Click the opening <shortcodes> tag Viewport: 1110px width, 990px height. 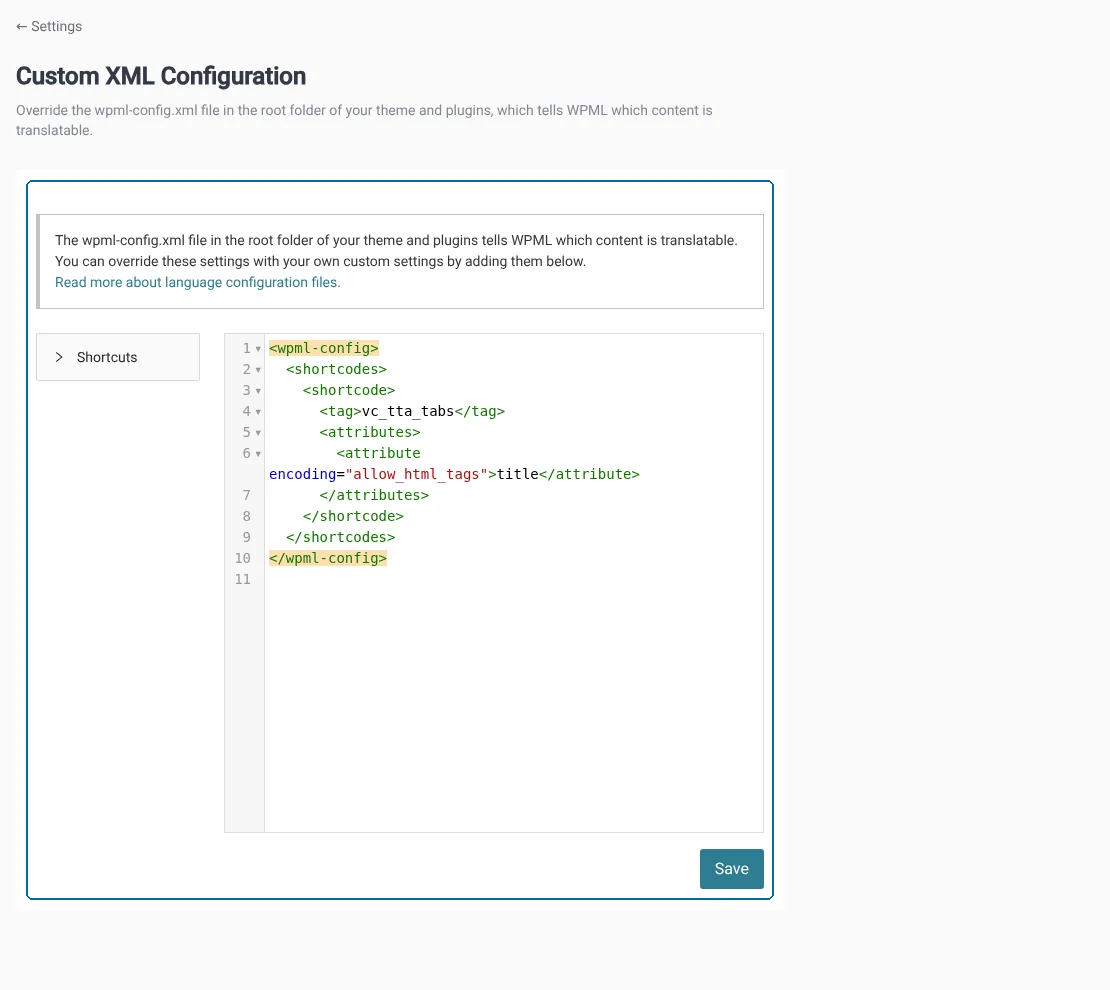336,369
